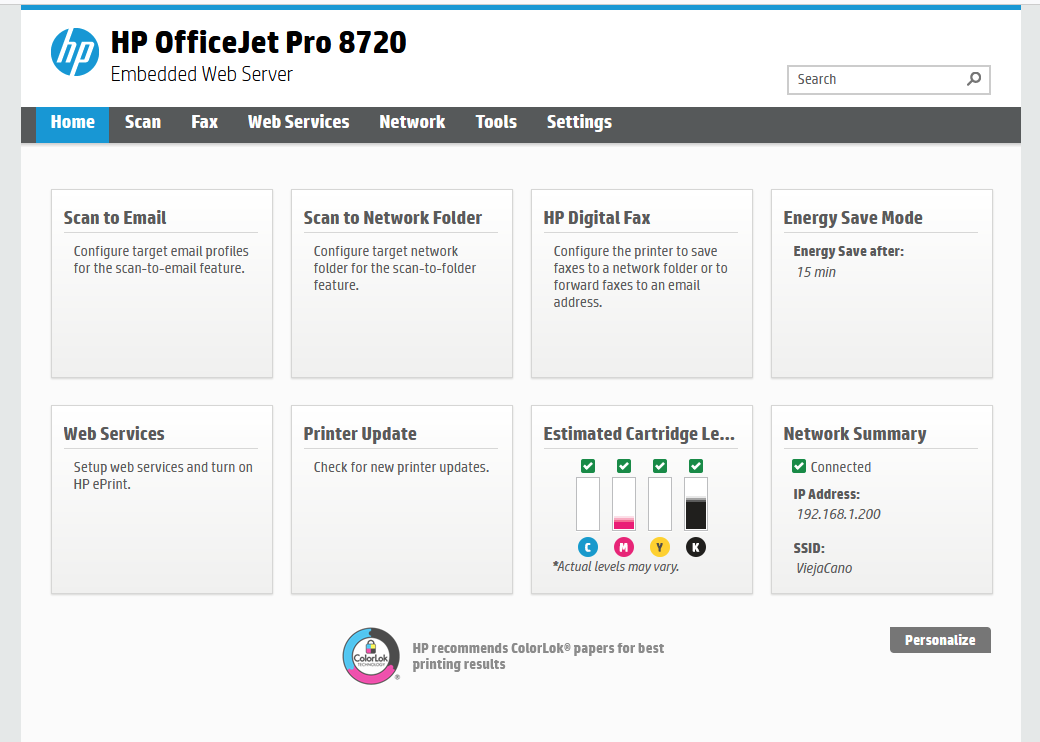The image size is (1040, 742).
Task: Click the Connected status check icon
Action: (799, 466)
